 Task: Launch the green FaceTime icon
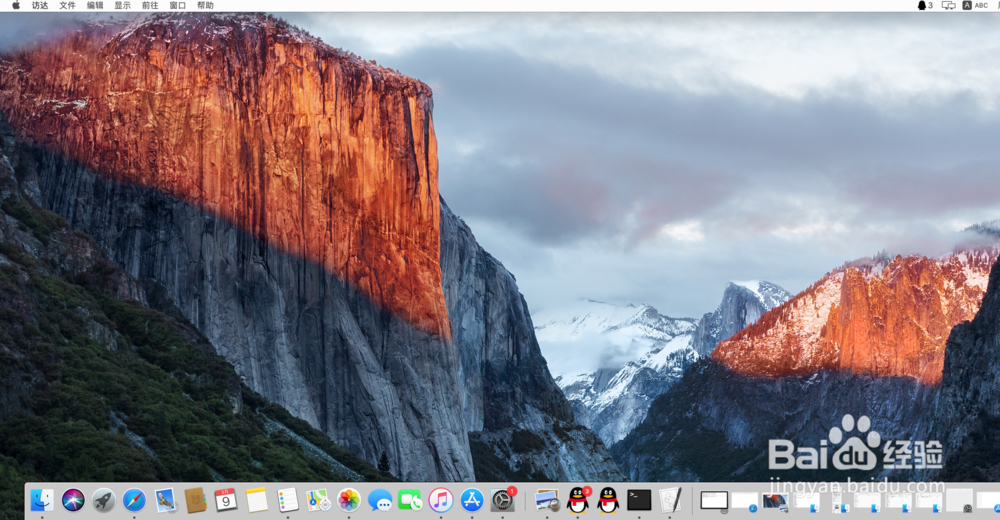tap(410, 500)
